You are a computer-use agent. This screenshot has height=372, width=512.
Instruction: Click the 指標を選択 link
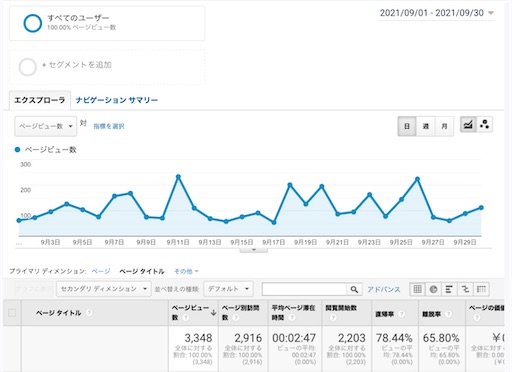click(109, 126)
